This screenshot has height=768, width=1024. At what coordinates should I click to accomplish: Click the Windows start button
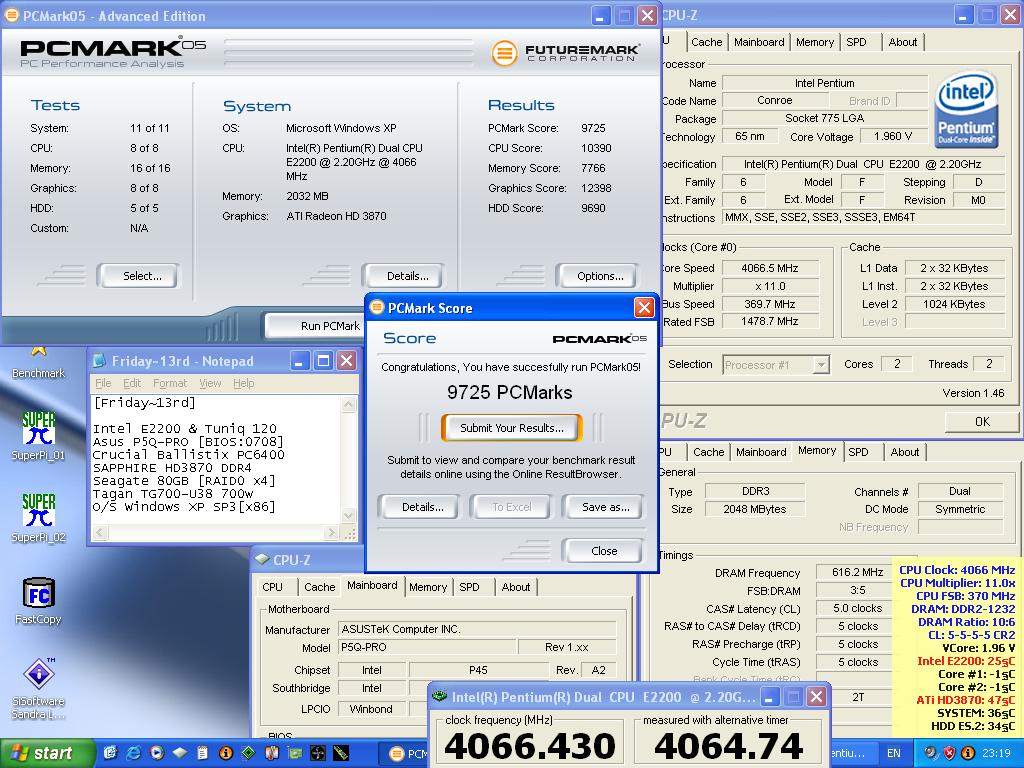[46, 753]
